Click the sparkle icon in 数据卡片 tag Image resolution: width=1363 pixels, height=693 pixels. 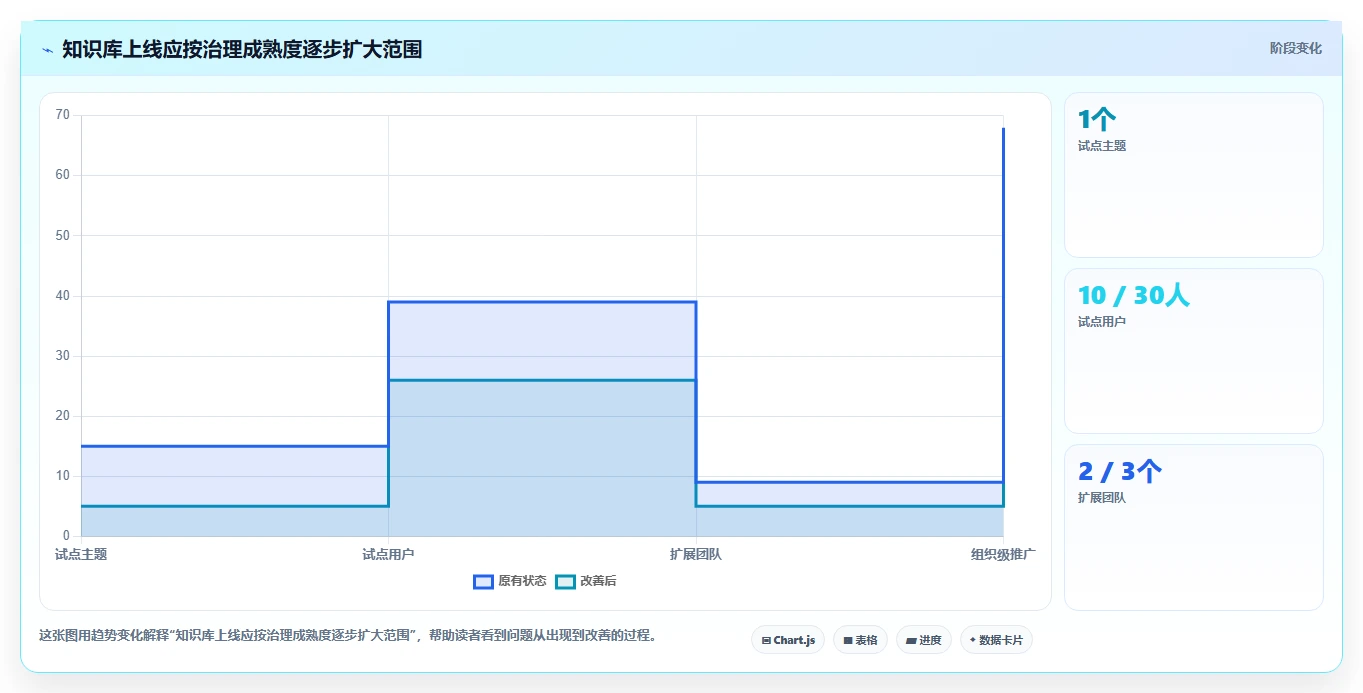point(973,640)
